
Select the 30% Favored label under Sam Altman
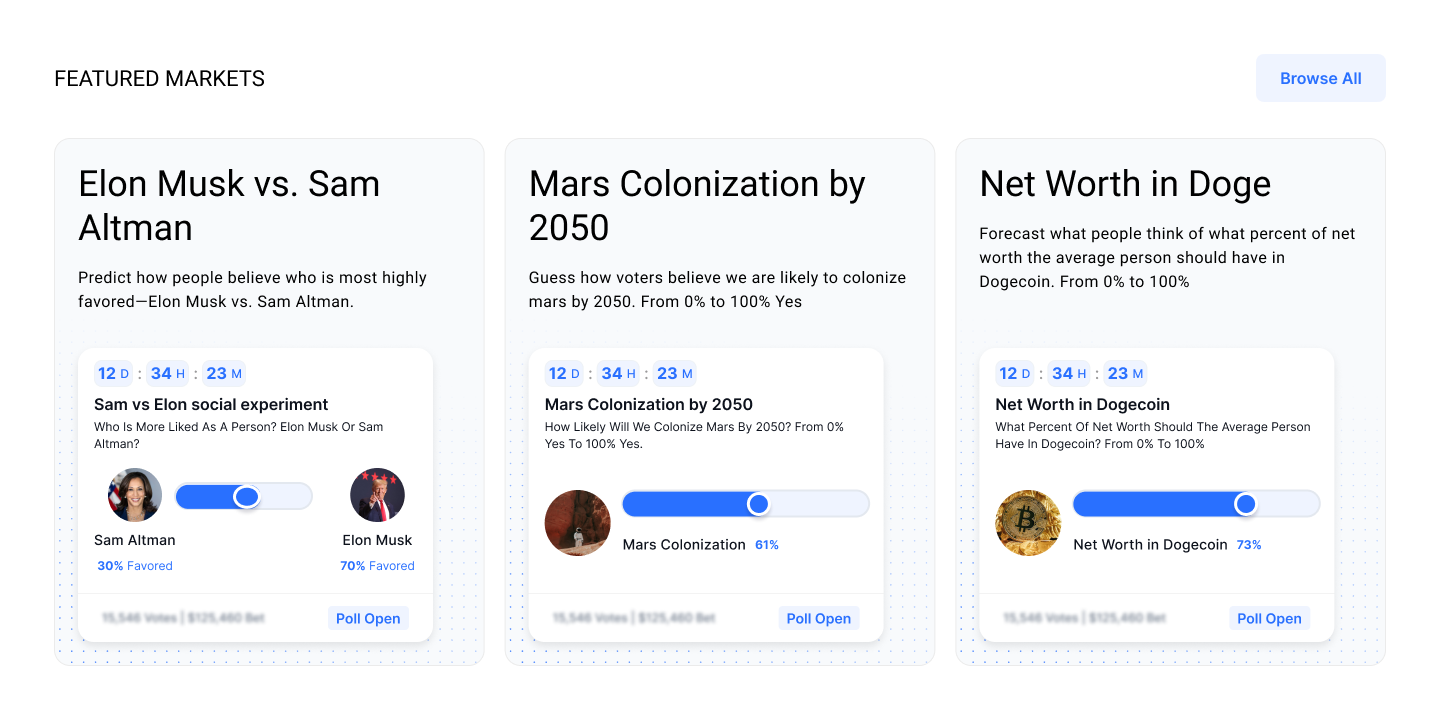tap(135, 566)
